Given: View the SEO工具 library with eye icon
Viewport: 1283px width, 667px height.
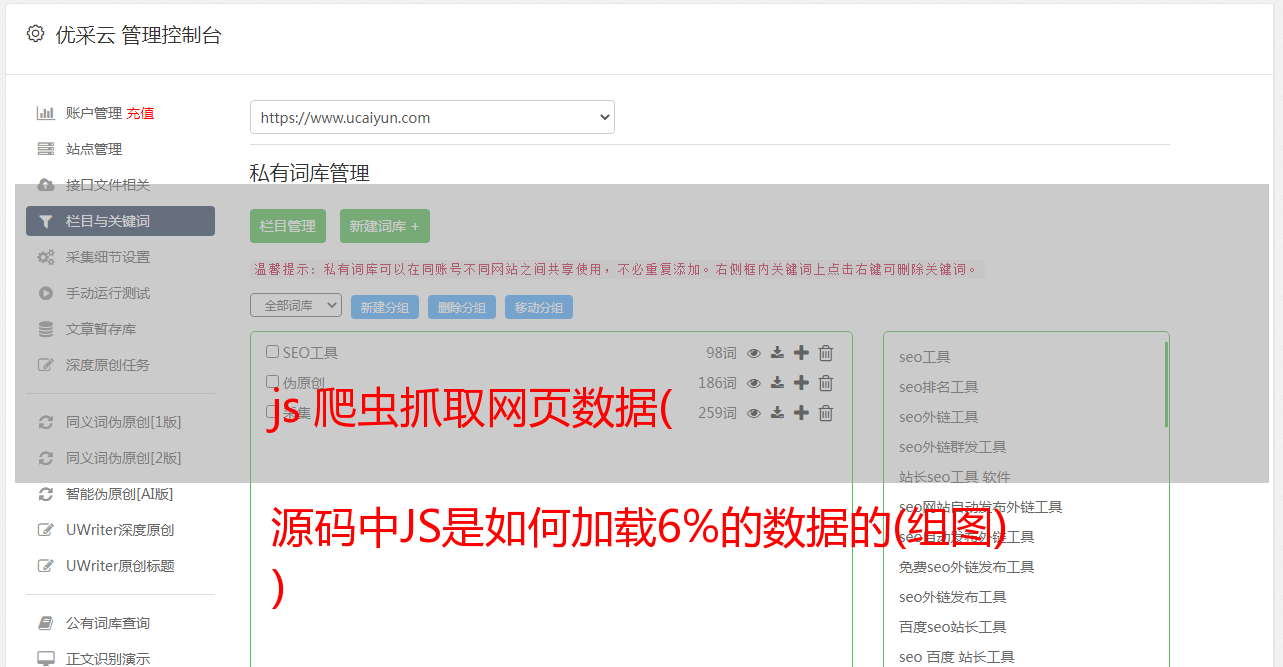Looking at the screenshot, I should click(754, 353).
